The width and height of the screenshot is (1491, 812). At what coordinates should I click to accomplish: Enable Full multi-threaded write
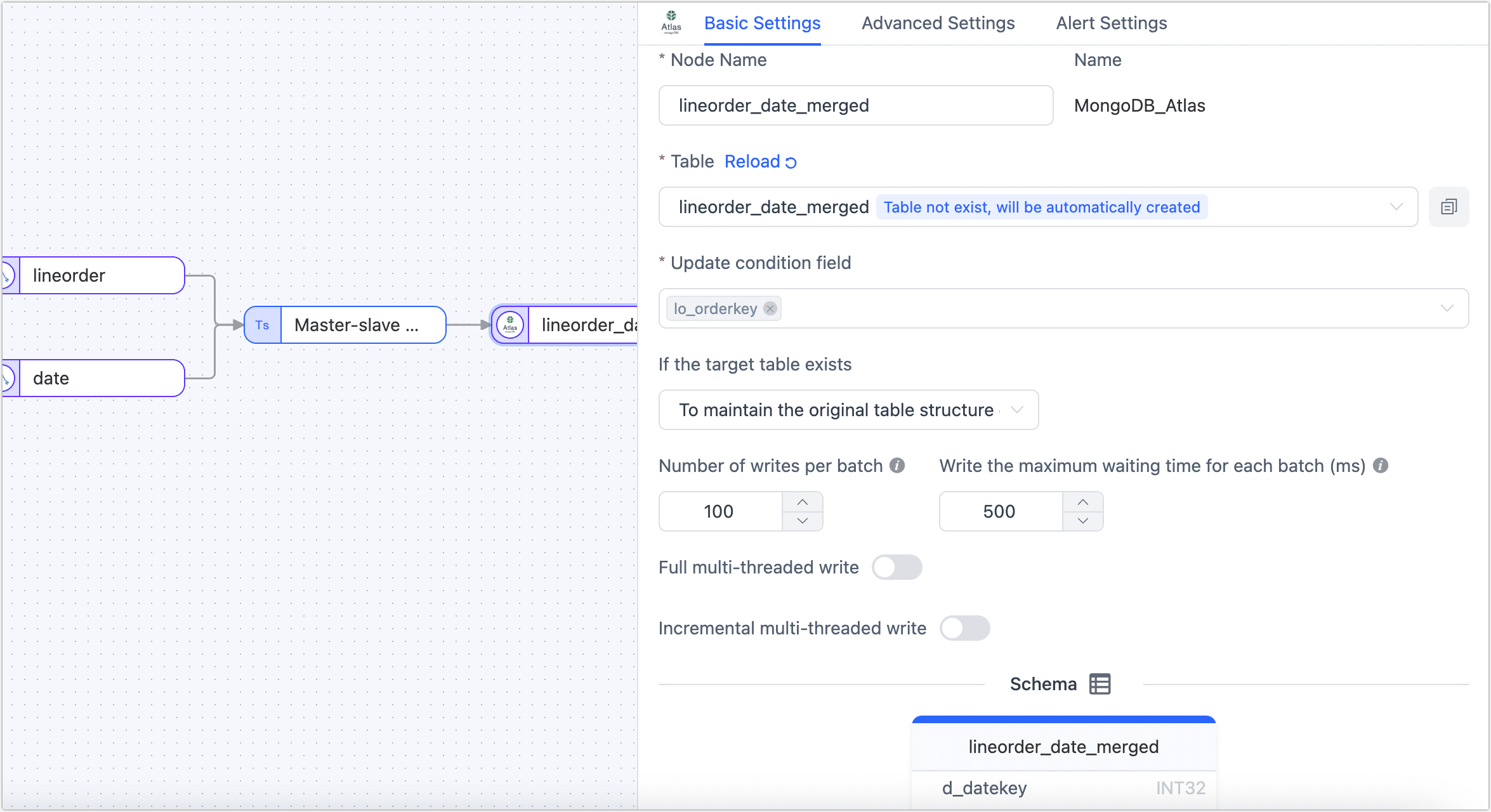point(897,567)
